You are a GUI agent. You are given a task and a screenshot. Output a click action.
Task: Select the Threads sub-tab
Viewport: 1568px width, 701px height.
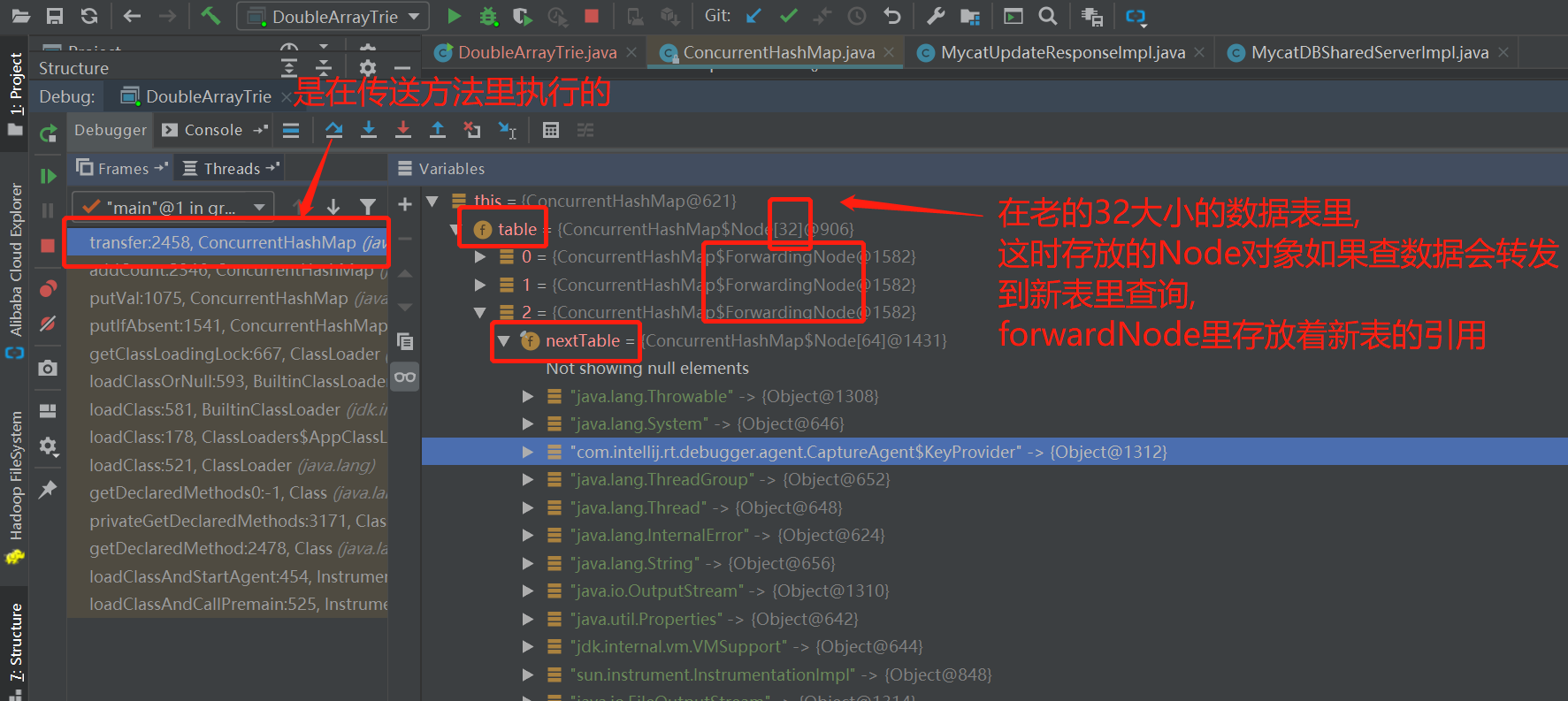coord(232,168)
